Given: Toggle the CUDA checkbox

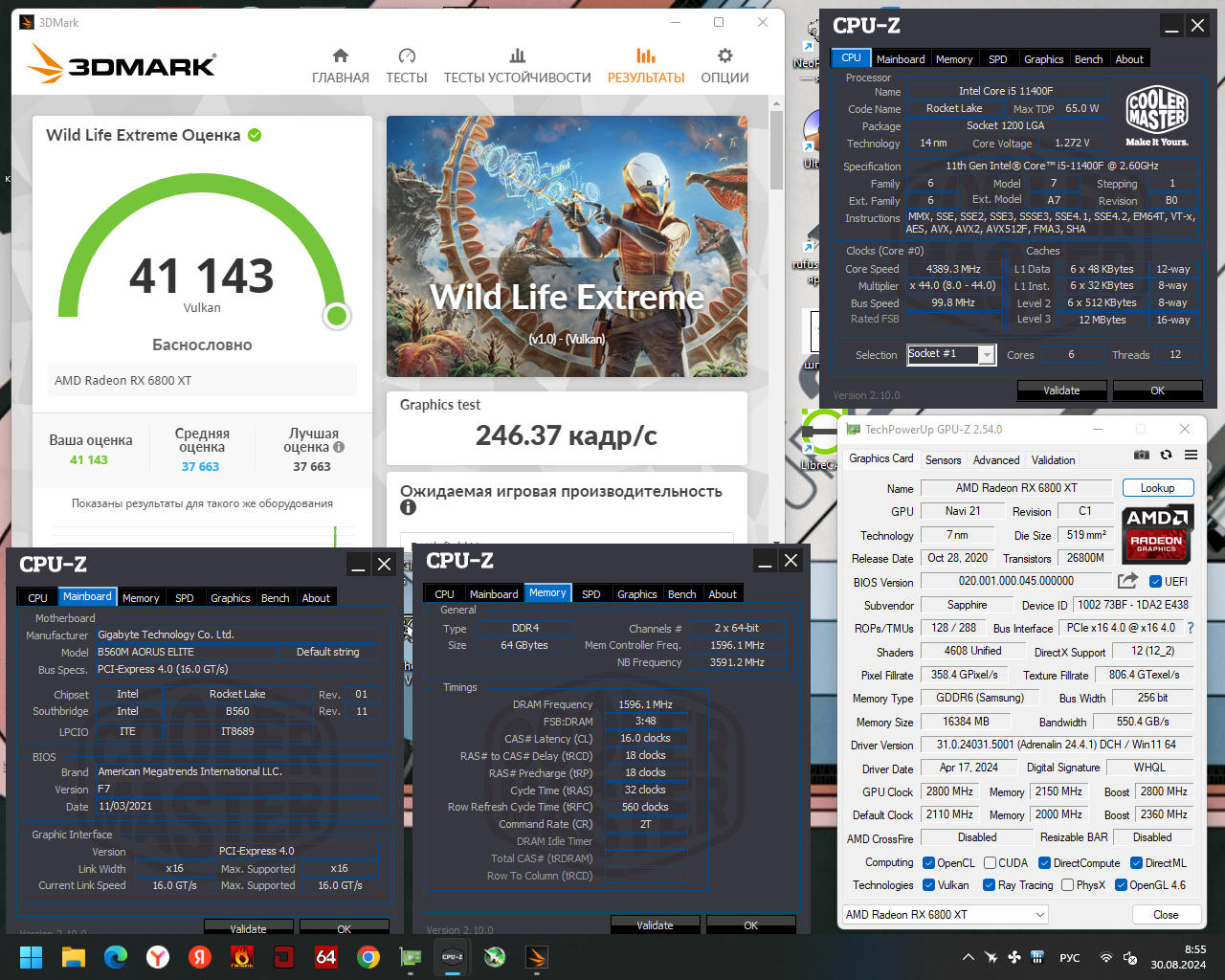Looking at the screenshot, I should point(990,863).
